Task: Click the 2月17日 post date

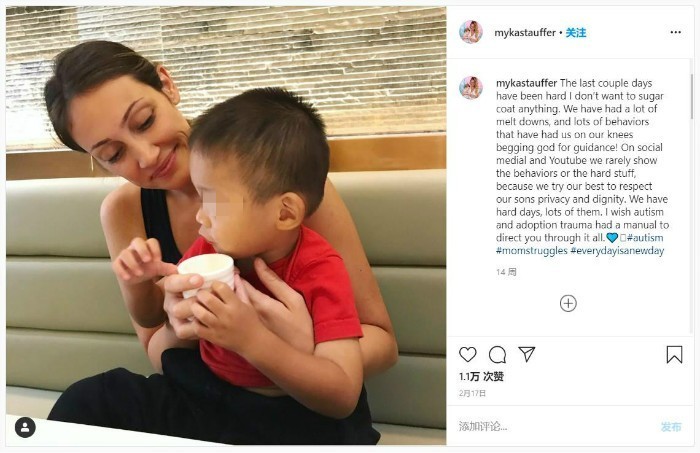Action: tap(472, 393)
